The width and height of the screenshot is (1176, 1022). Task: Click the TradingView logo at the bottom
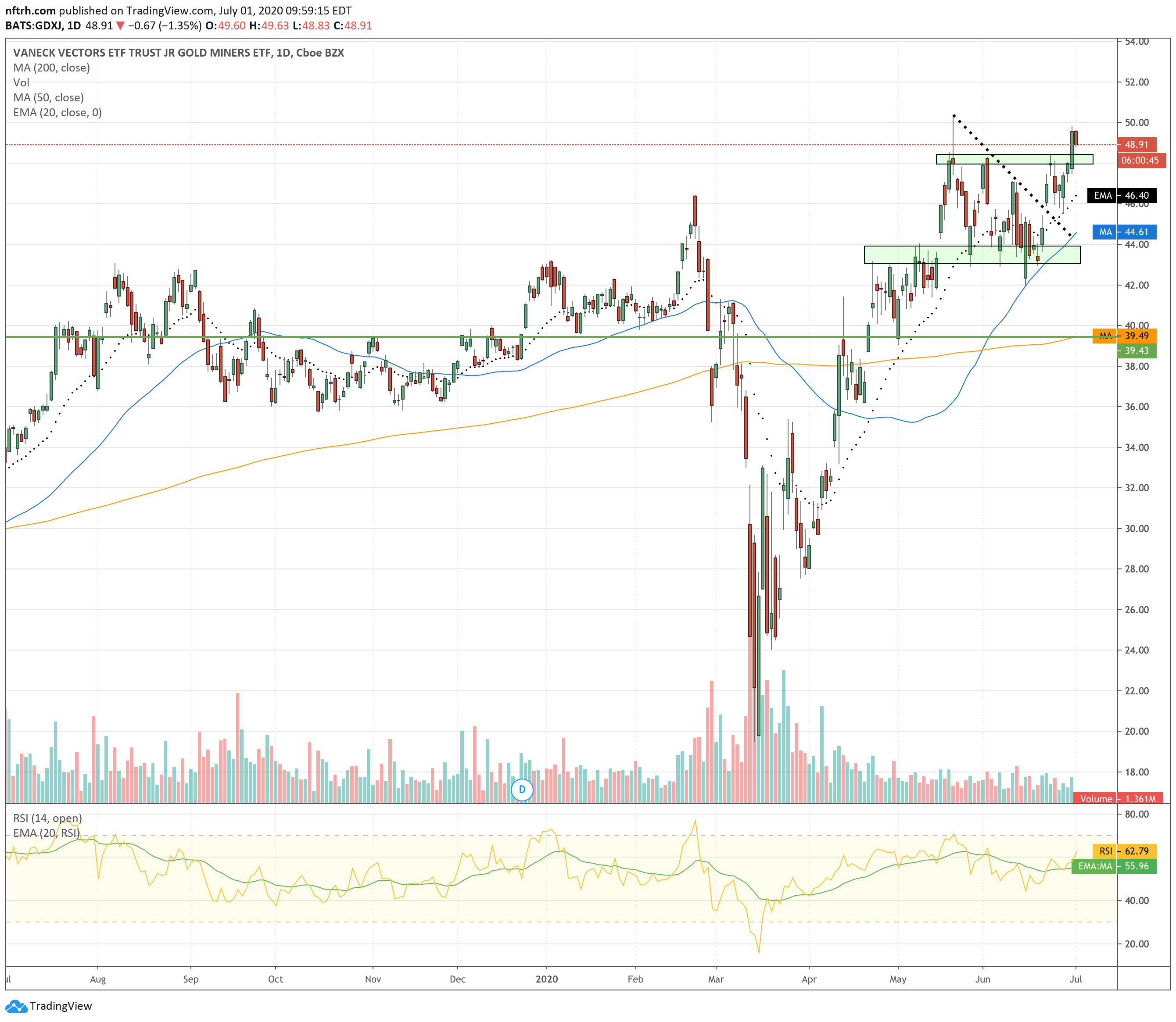tap(49, 1006)
